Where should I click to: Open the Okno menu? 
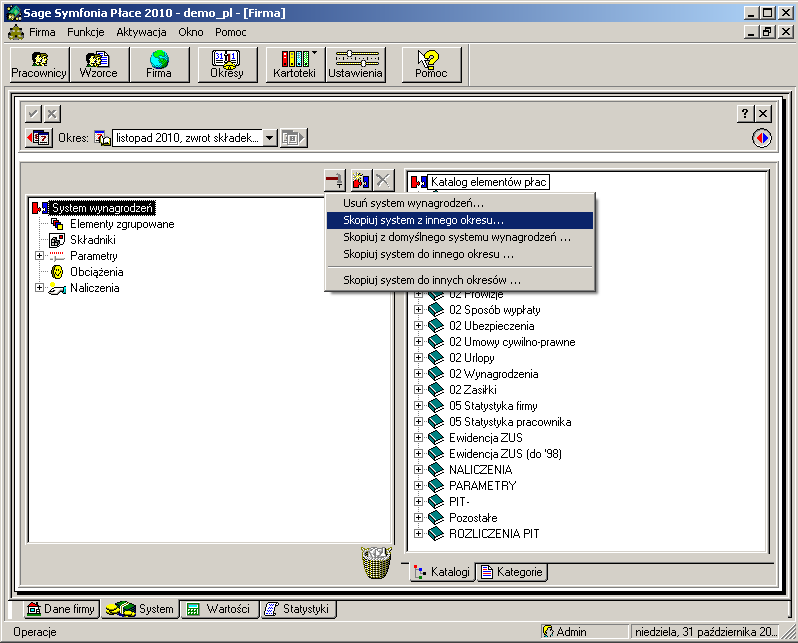(191, 32)
